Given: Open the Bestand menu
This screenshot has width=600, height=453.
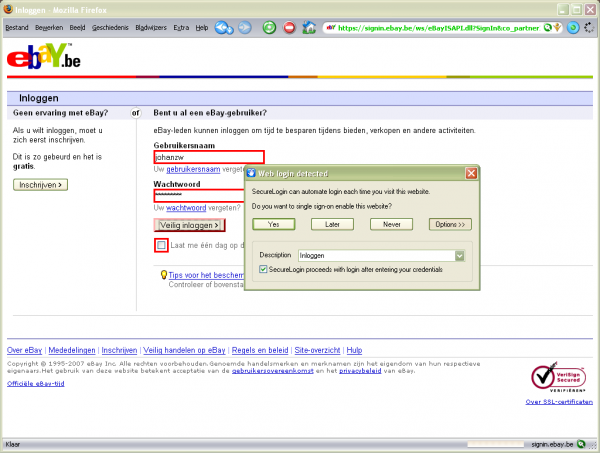Looking at the screenshot, I should click(17, 28).
